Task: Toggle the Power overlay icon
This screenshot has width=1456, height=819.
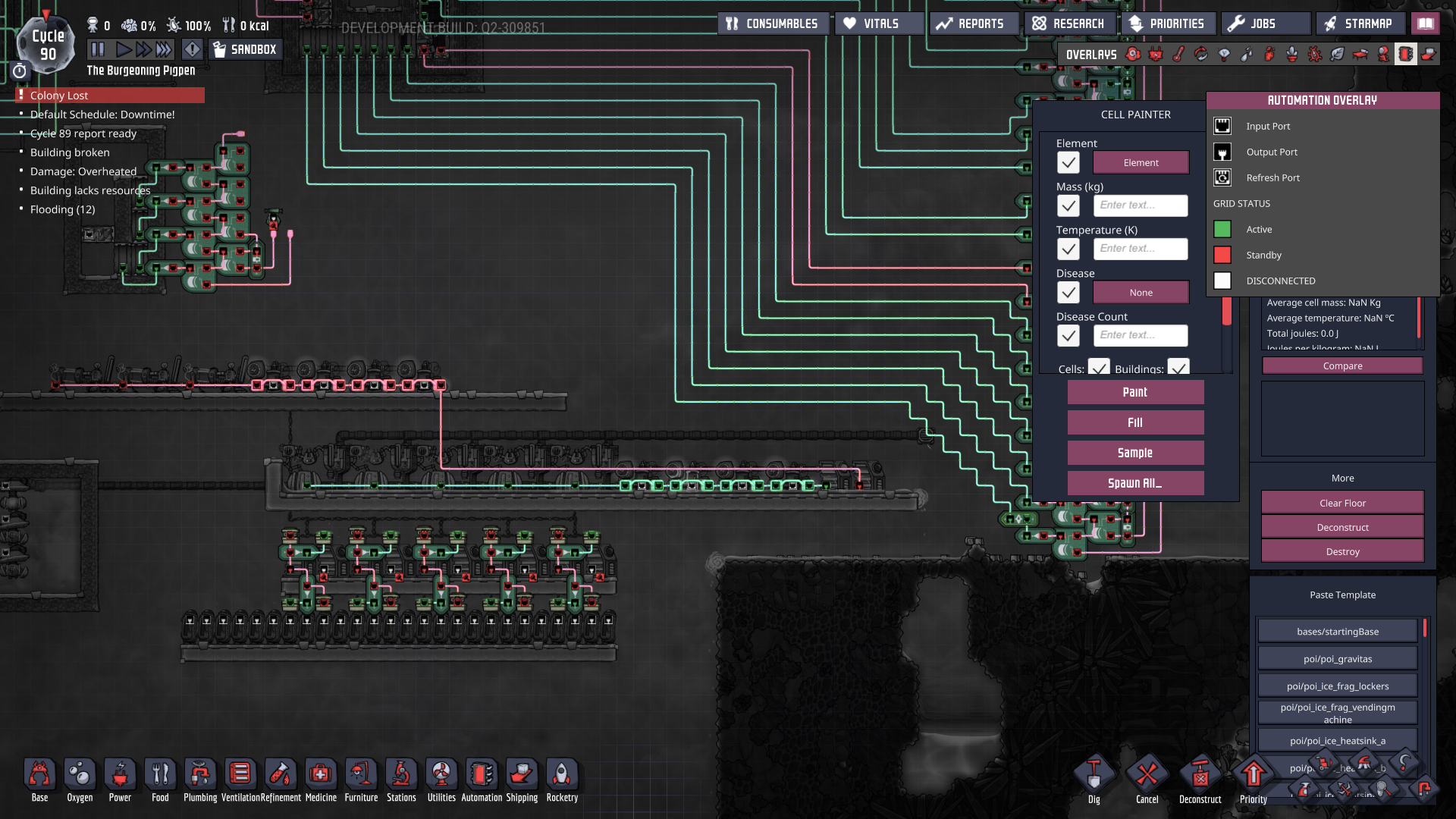Action: click(x=1156, y=55)
